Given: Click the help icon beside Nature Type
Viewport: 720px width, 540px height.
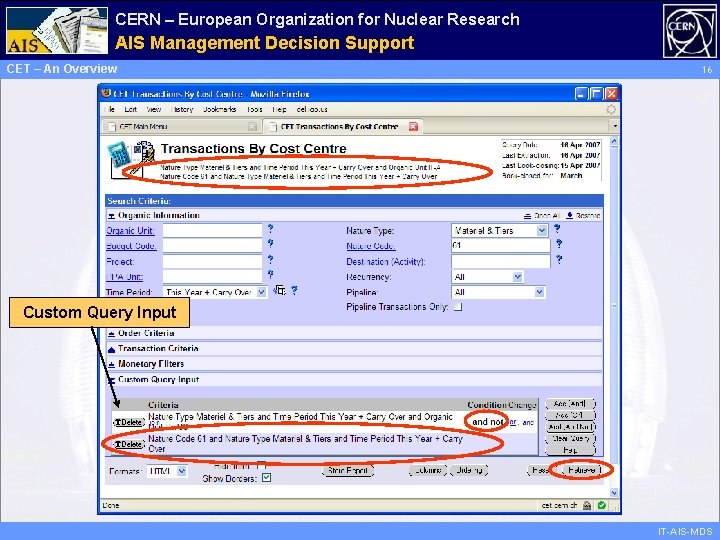Looking at the screenshot, I should coord(557,228).
